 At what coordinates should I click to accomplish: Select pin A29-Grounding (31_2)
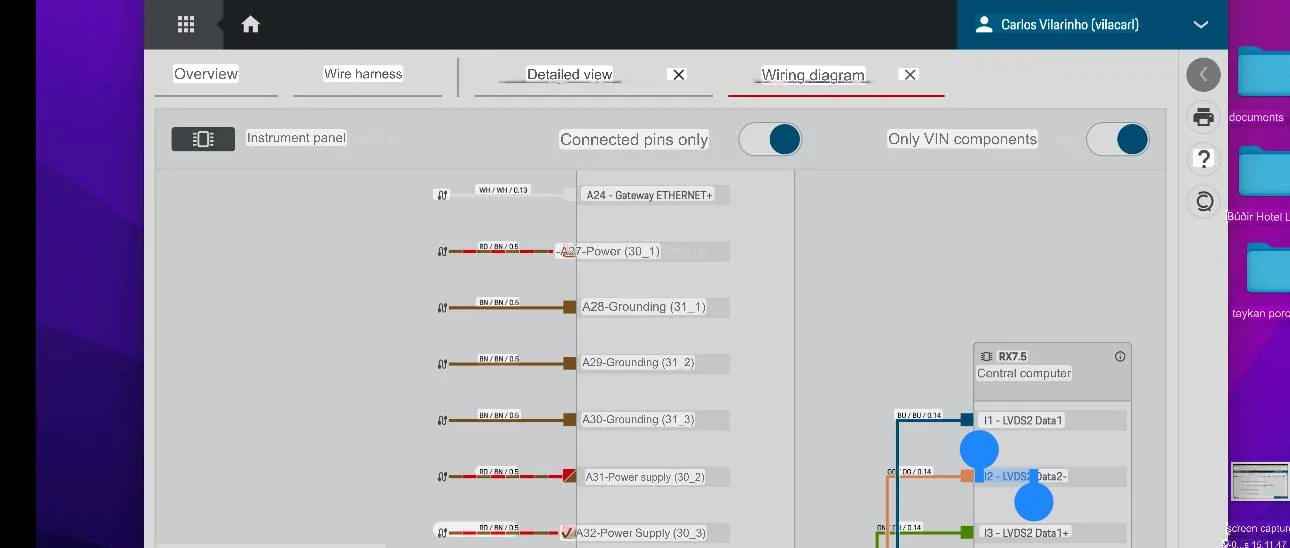pos(653,363)
